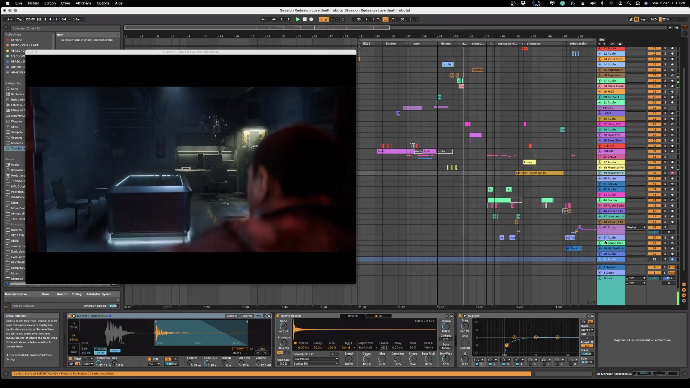Toggle the topmost track's orange activator
690x388 pixels.
(654, 48)
